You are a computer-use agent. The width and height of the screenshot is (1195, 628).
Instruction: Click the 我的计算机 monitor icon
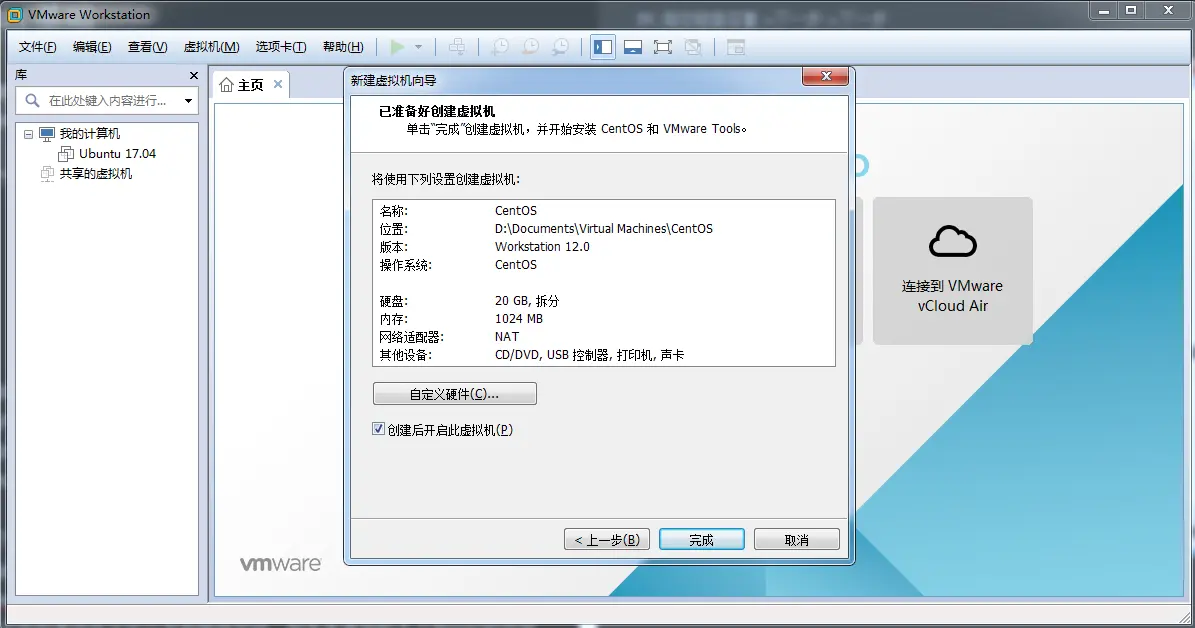coord(47,134)
